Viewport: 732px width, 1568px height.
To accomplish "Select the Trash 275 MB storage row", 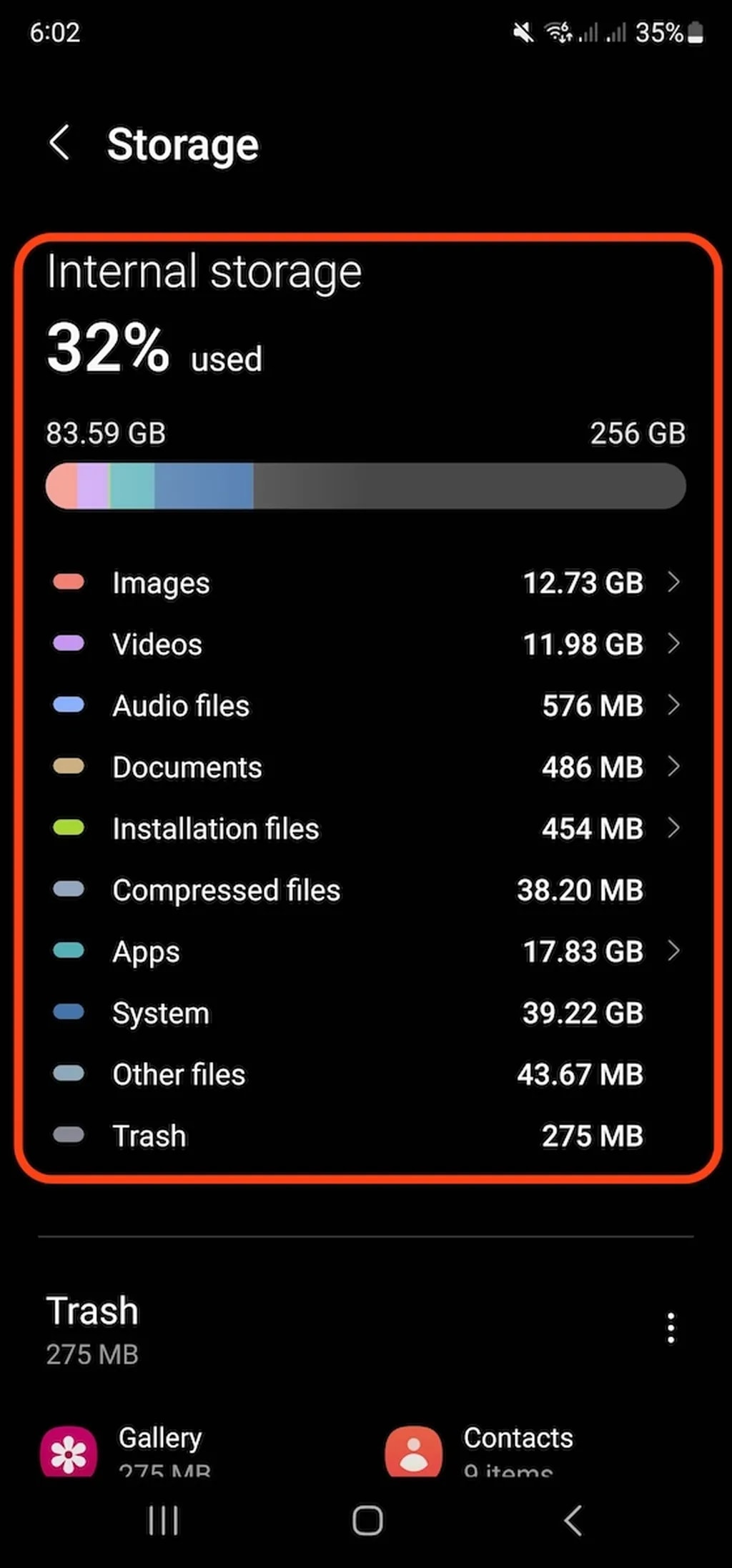I will tap(365, 1136).
